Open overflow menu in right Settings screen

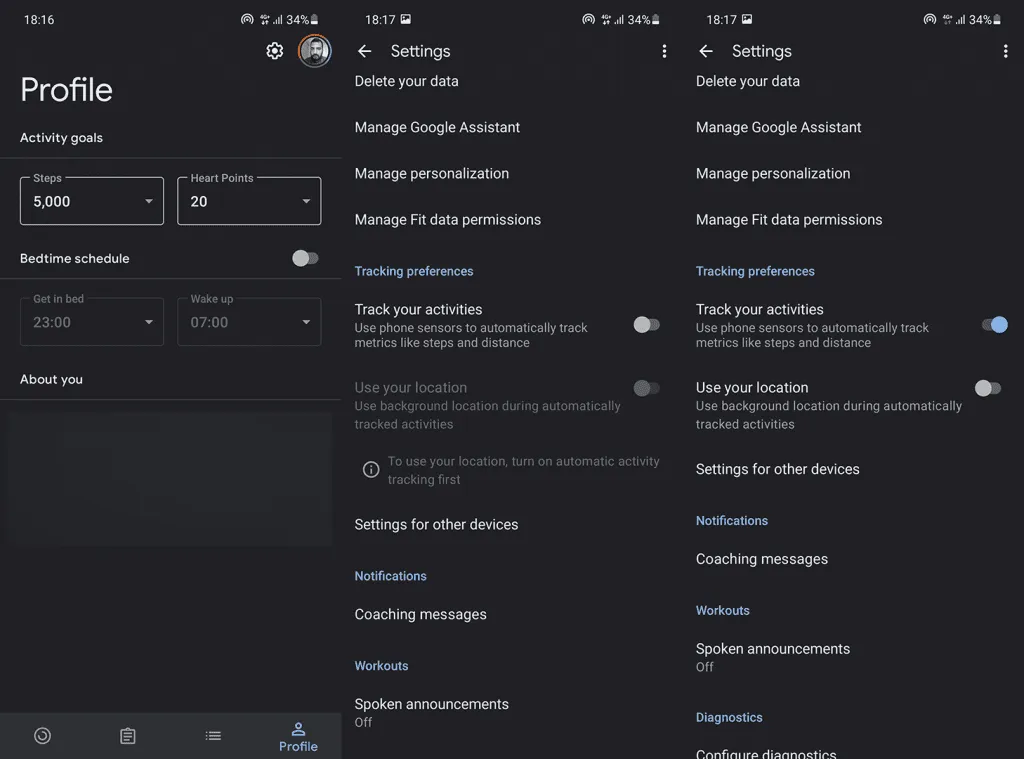1006,51
